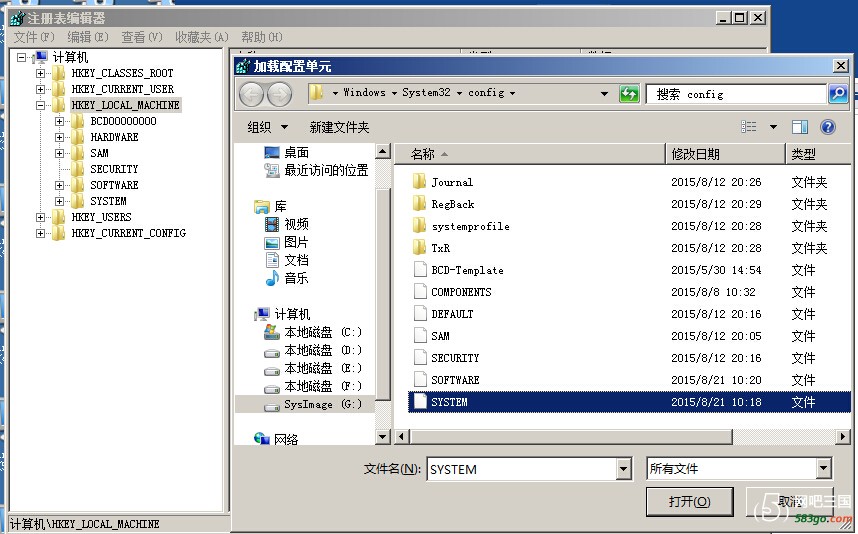Open 桌面 (Desktop) in navigation pane
The width and height of the screenshot is (858, 534).
[x=286, y=152]
